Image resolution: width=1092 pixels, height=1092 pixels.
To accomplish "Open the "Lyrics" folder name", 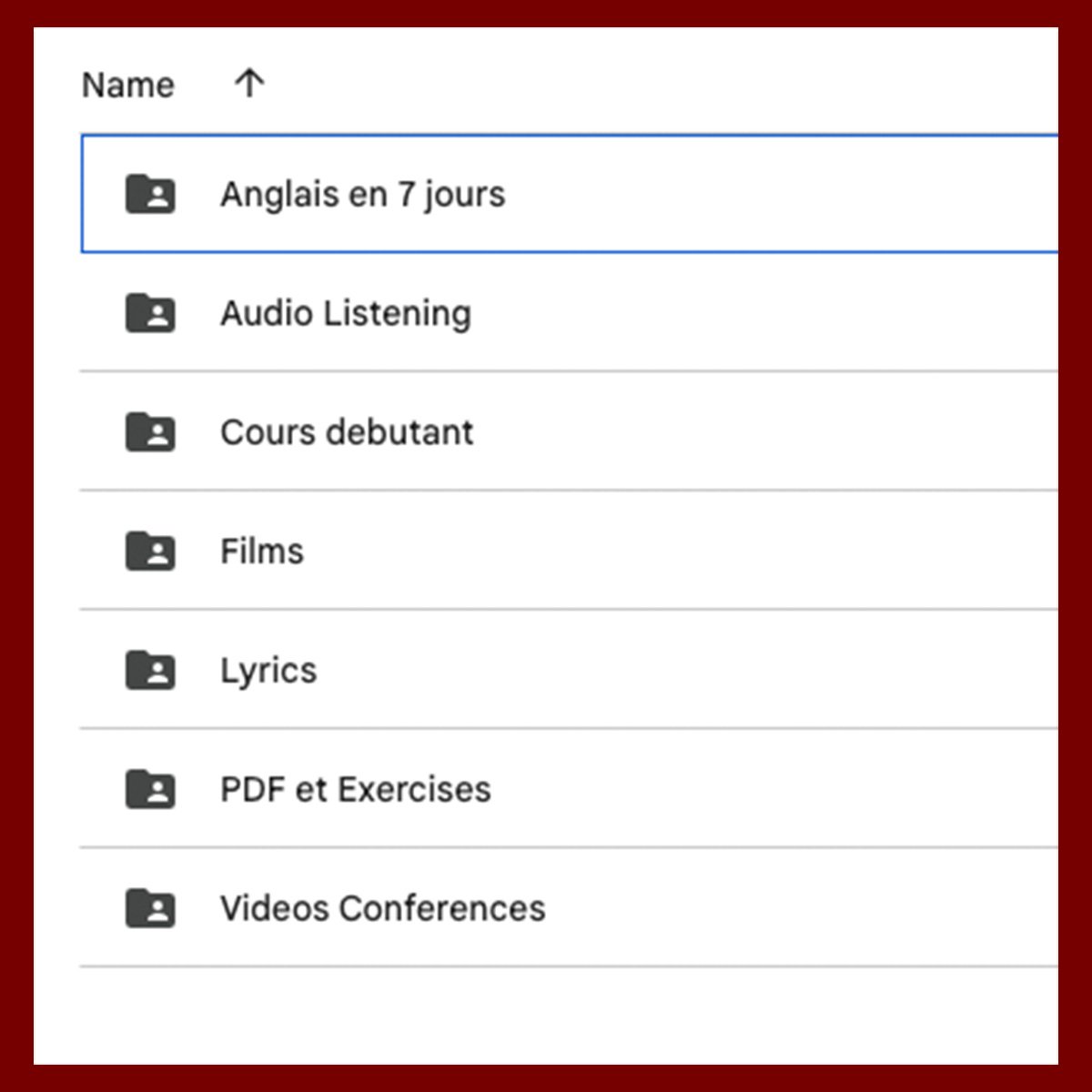I will [268, 671].
